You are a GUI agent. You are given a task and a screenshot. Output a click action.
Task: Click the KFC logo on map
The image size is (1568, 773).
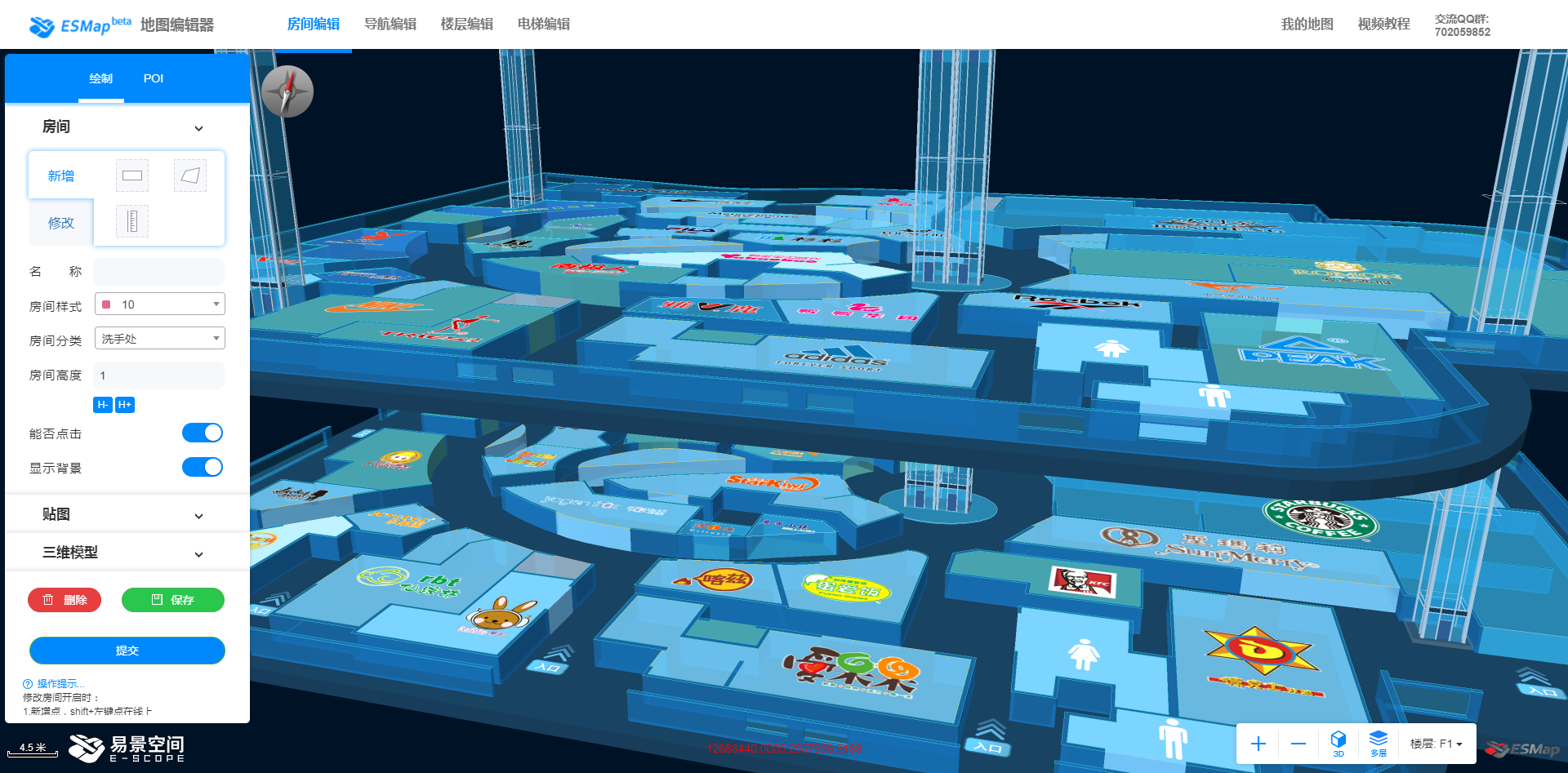1082,581
